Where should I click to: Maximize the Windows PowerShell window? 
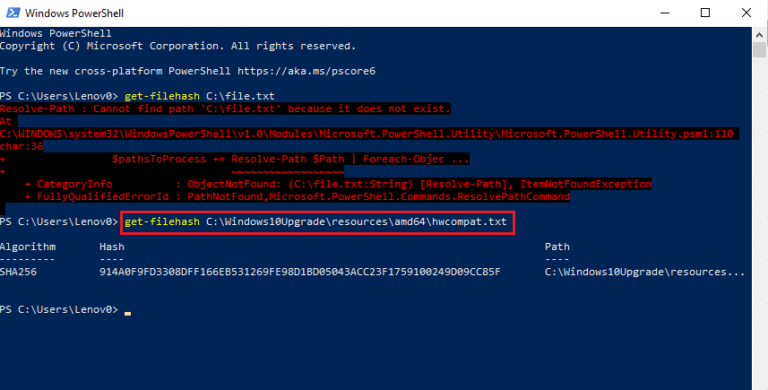click(x=705, y=13)
